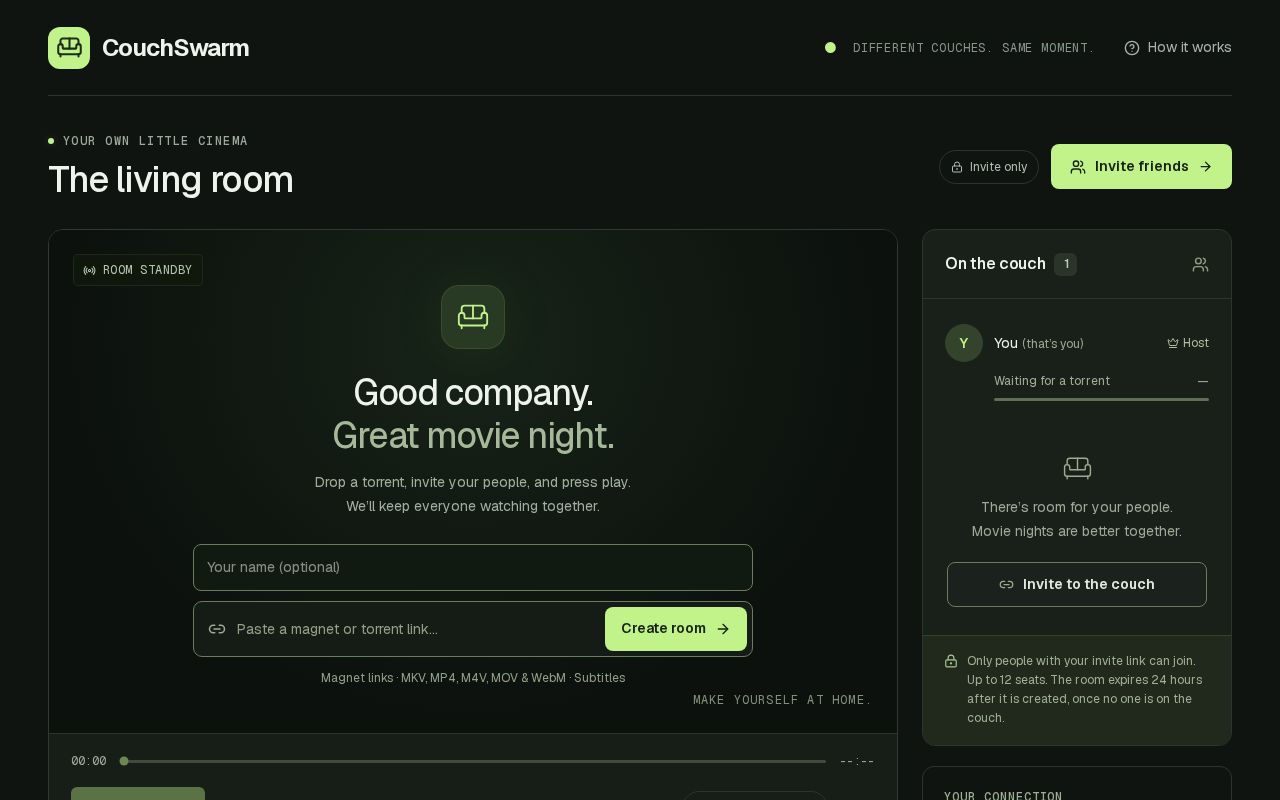Click the CouchSwarm brand name
The image size is (1280, 800).
pyautogui.click(x=175, y=48)
